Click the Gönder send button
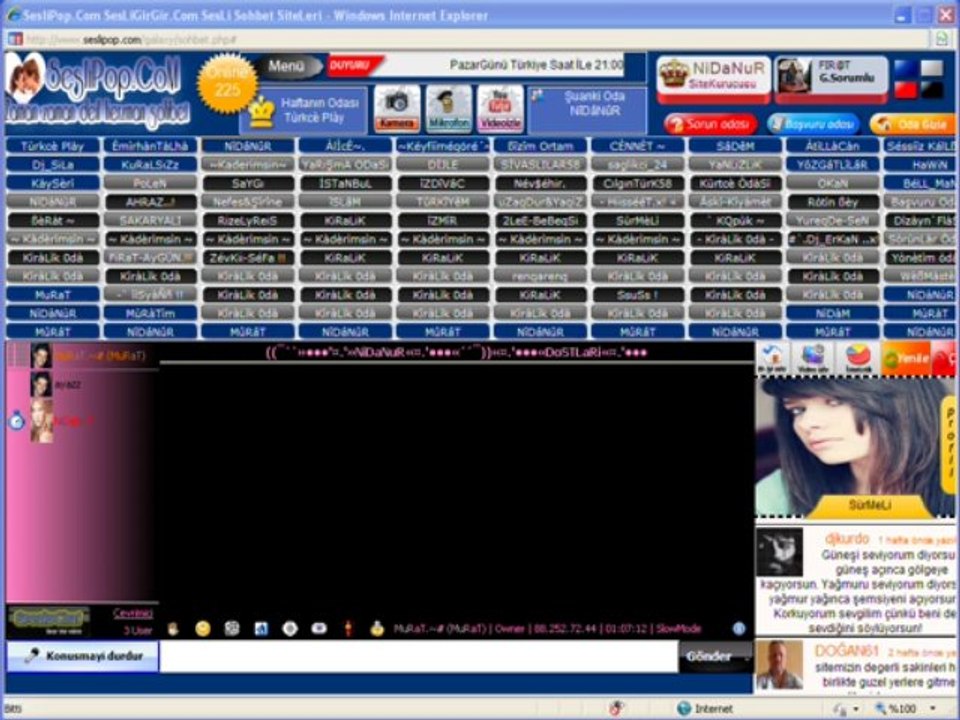Screen dimensions: 960x720 click(714, 656)
